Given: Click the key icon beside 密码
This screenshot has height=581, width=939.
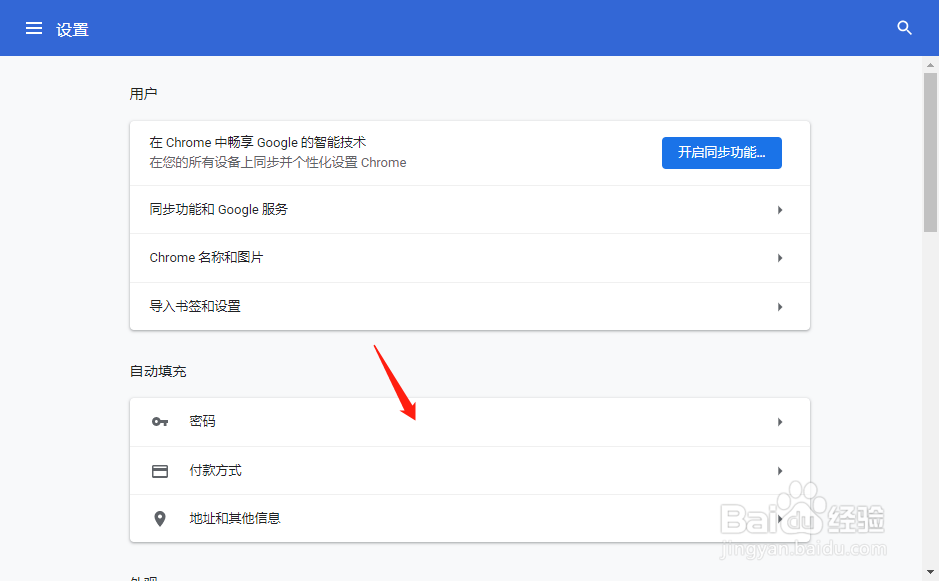Looking at the screenshot, I should tap(160, 422).
